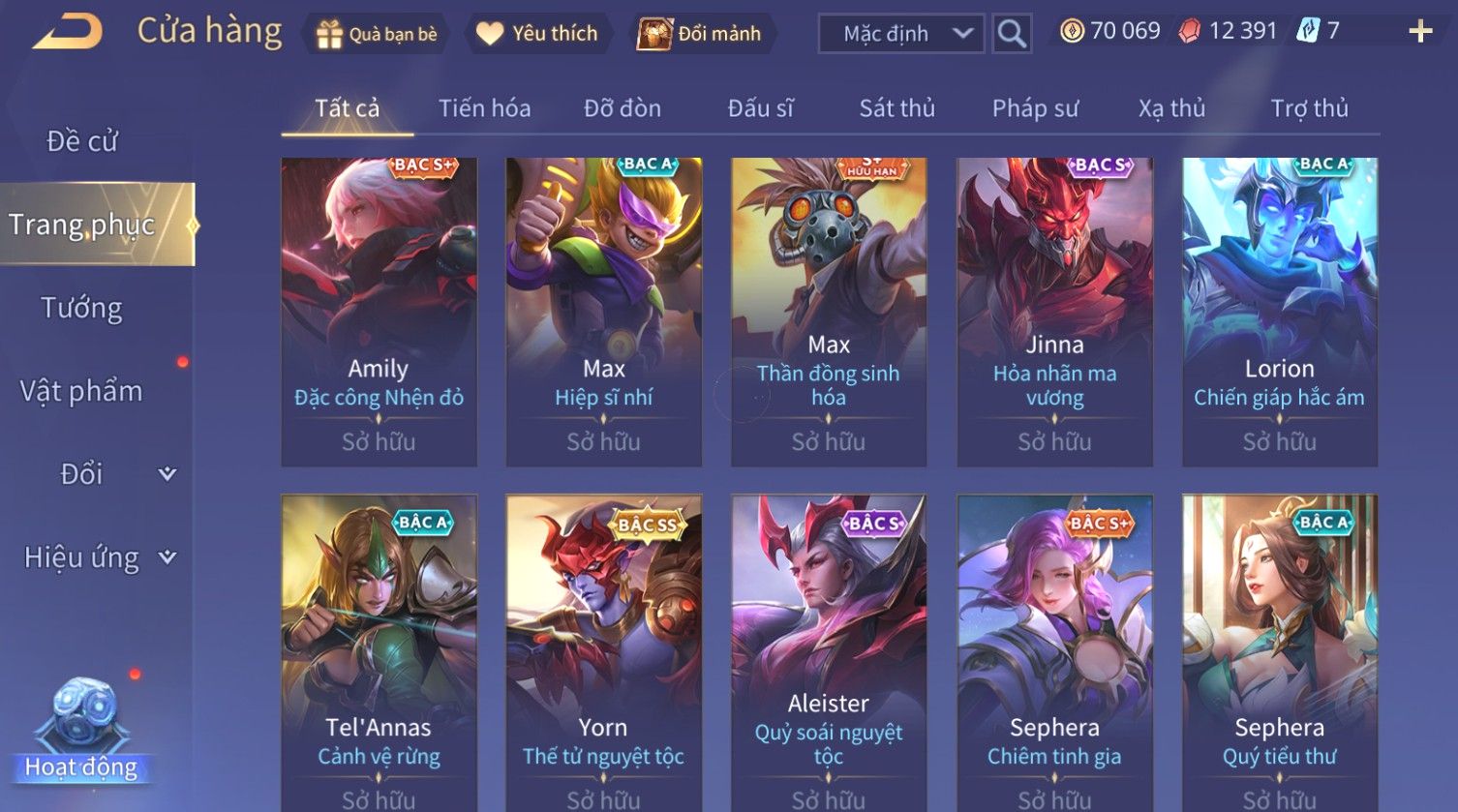Select the Amily Đặc công Nhện đỏ skin
This screenshot has height=812, width=1458.
pos(379,313)
